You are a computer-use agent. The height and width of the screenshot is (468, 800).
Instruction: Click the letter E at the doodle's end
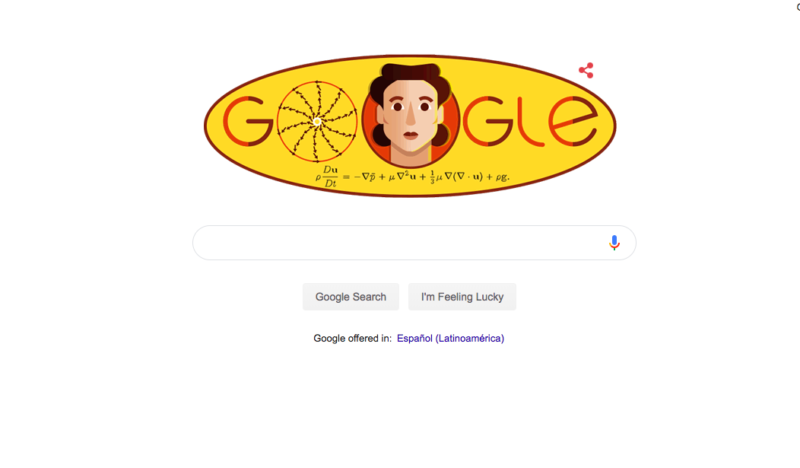coord(572,121)
